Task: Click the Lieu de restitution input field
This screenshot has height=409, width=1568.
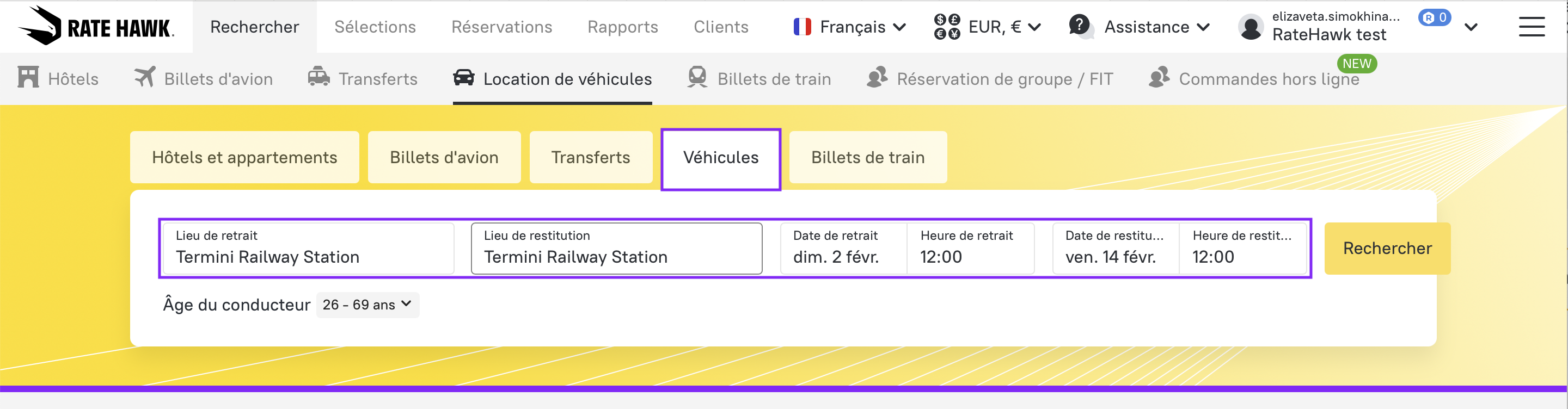Action: [616, 249]
